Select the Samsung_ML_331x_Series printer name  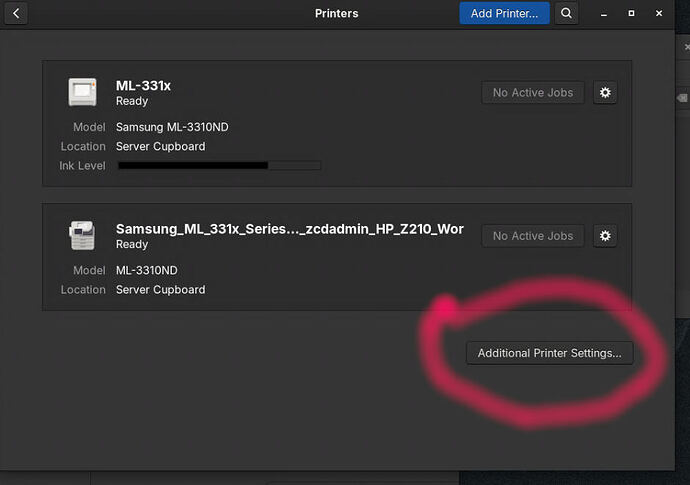[289, 229]
